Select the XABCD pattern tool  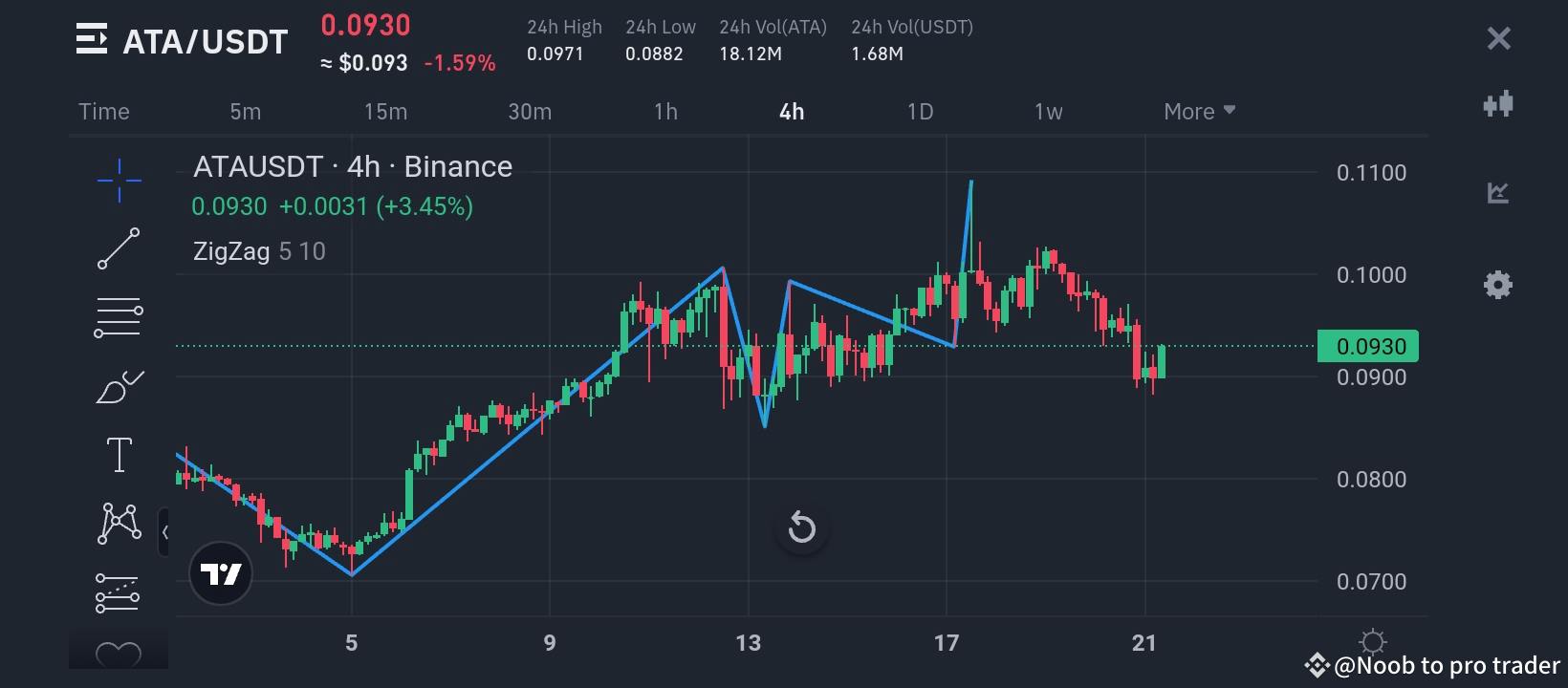pos(119,523)
